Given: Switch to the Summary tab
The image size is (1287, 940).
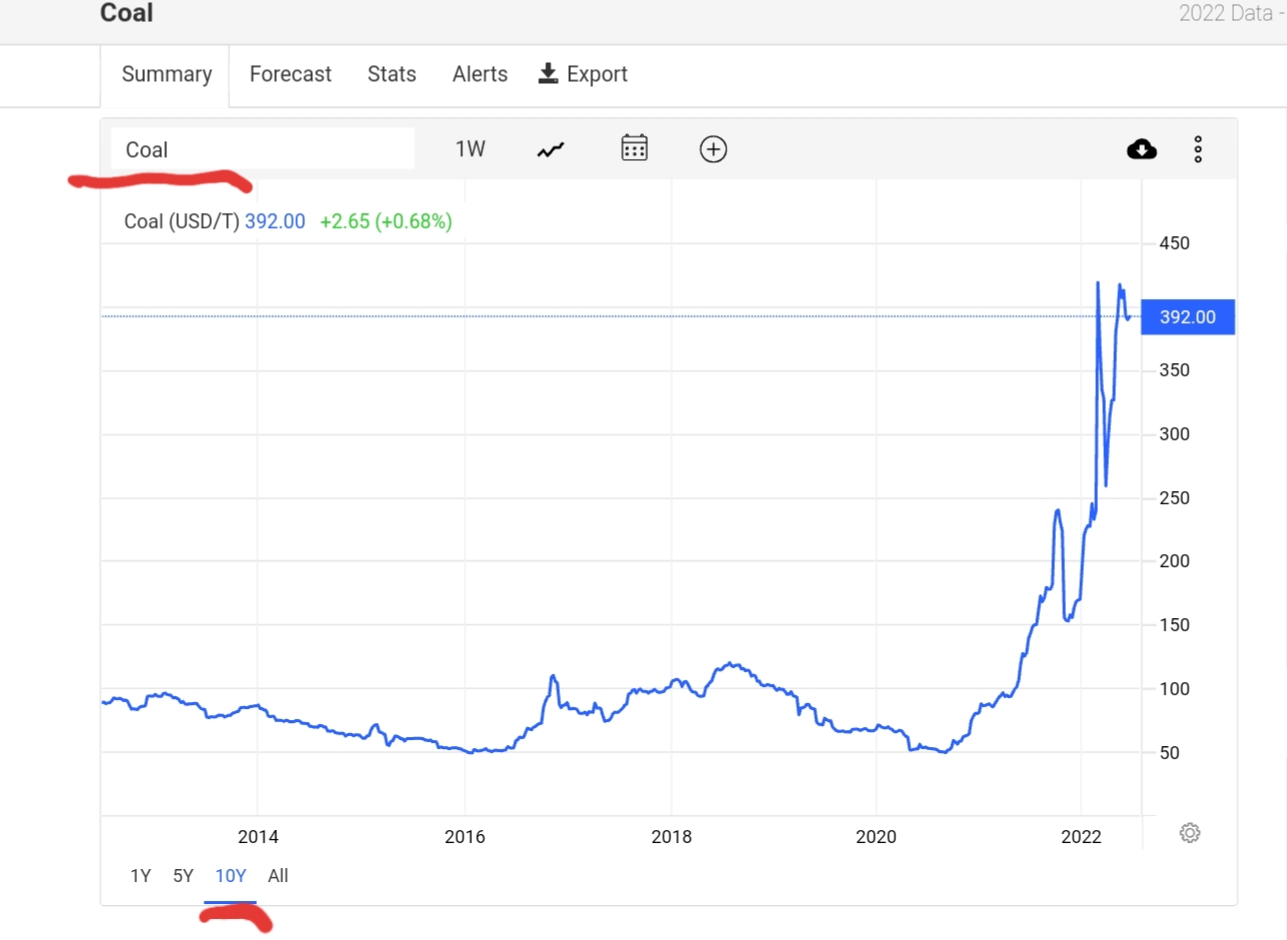Looking at the screenshot, I should point(166,75).
